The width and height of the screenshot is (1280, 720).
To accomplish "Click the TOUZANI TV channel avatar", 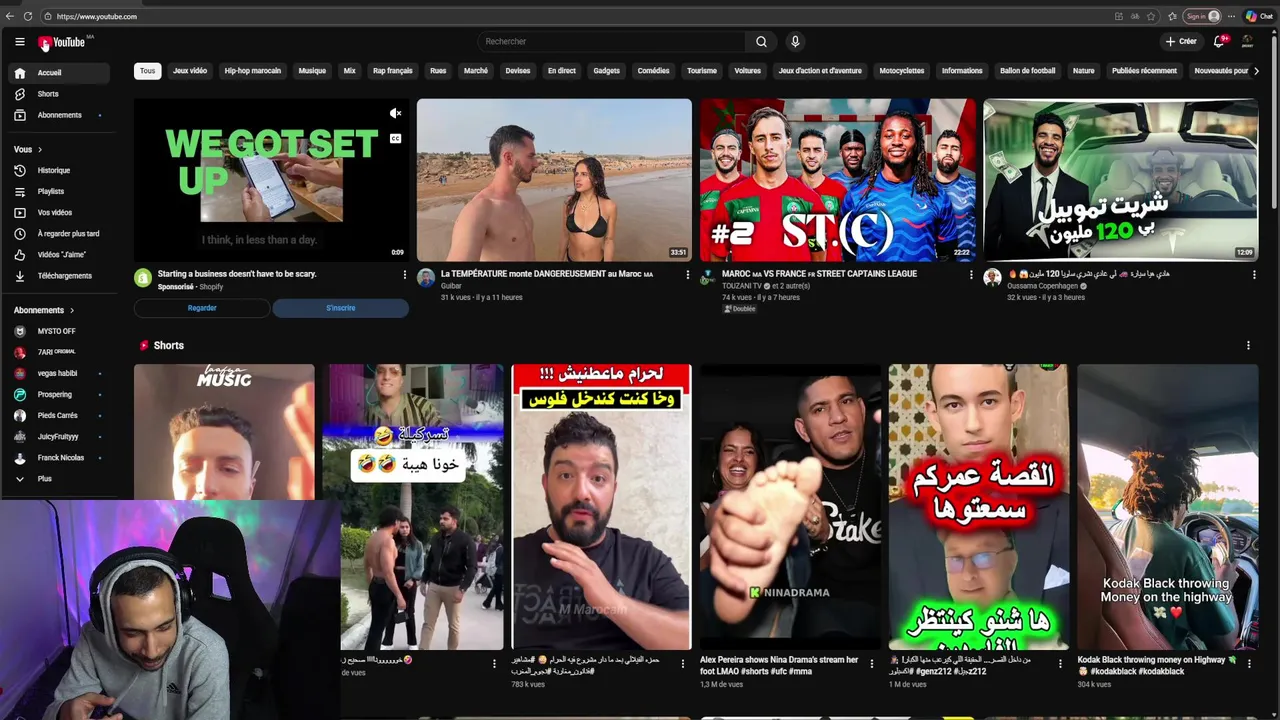I will [708, 278].
